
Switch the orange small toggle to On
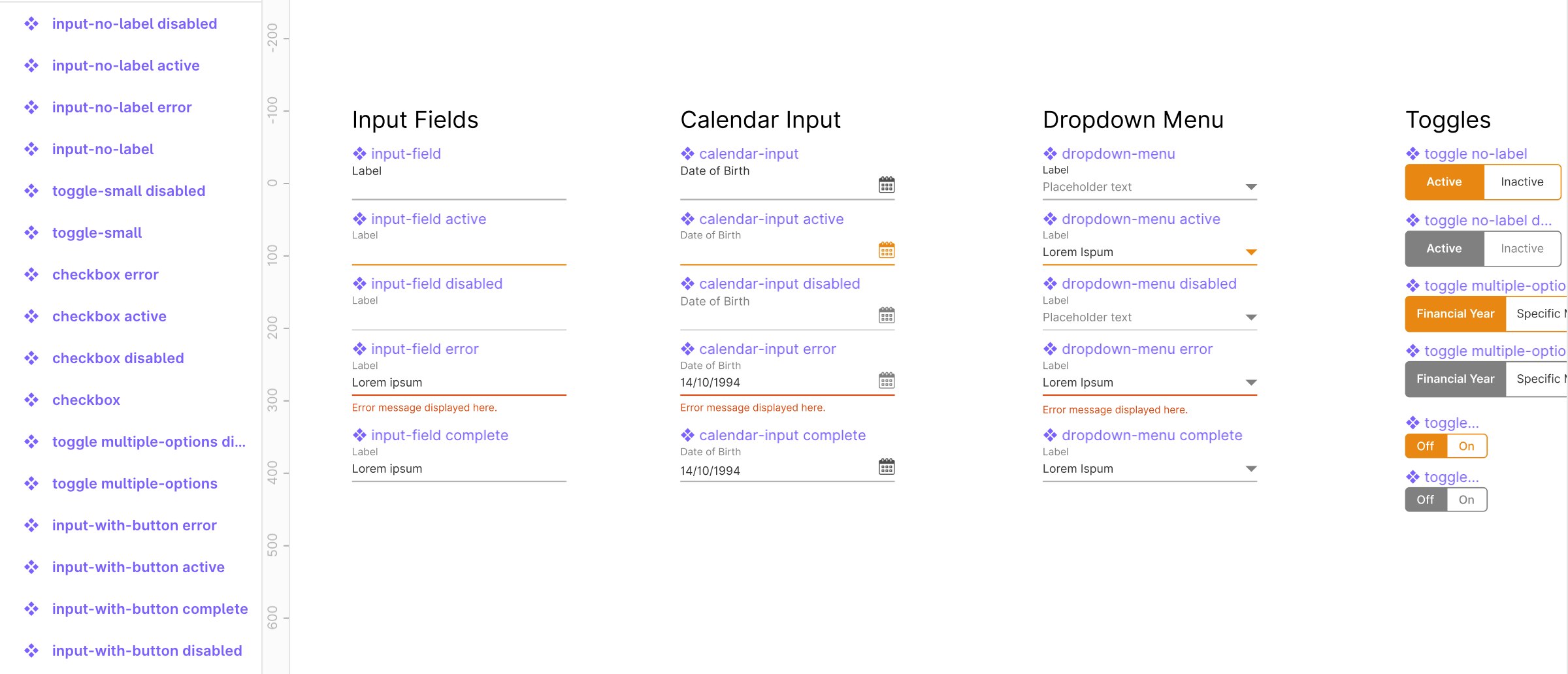(x=1466, y=446)
